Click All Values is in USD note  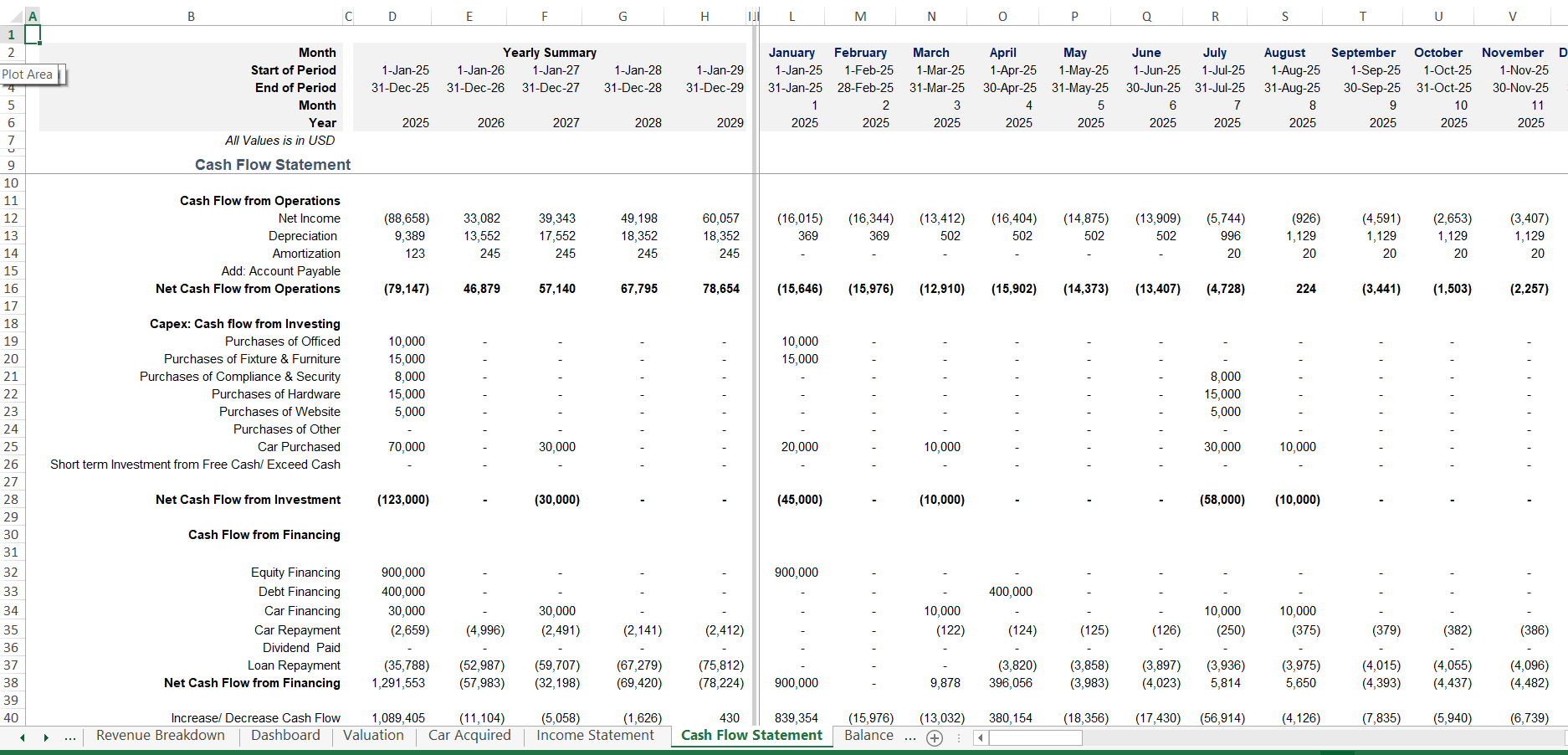click(279, 141)
